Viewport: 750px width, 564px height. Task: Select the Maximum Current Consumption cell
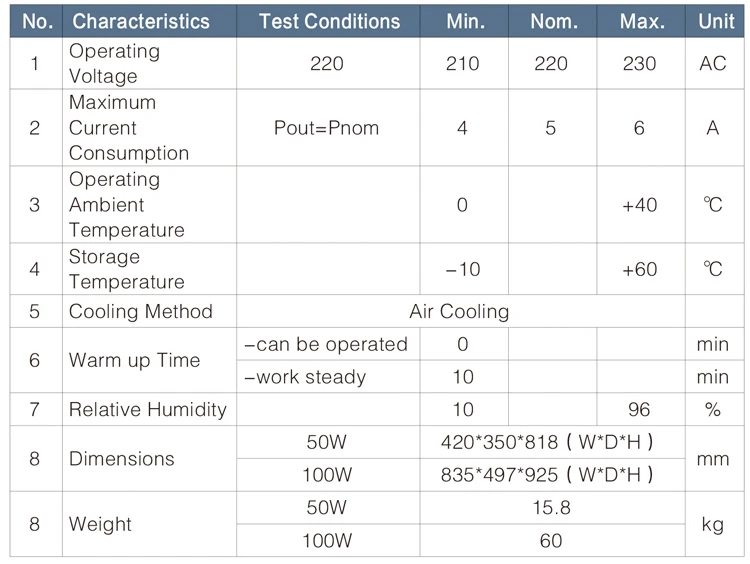pos(128,128)
